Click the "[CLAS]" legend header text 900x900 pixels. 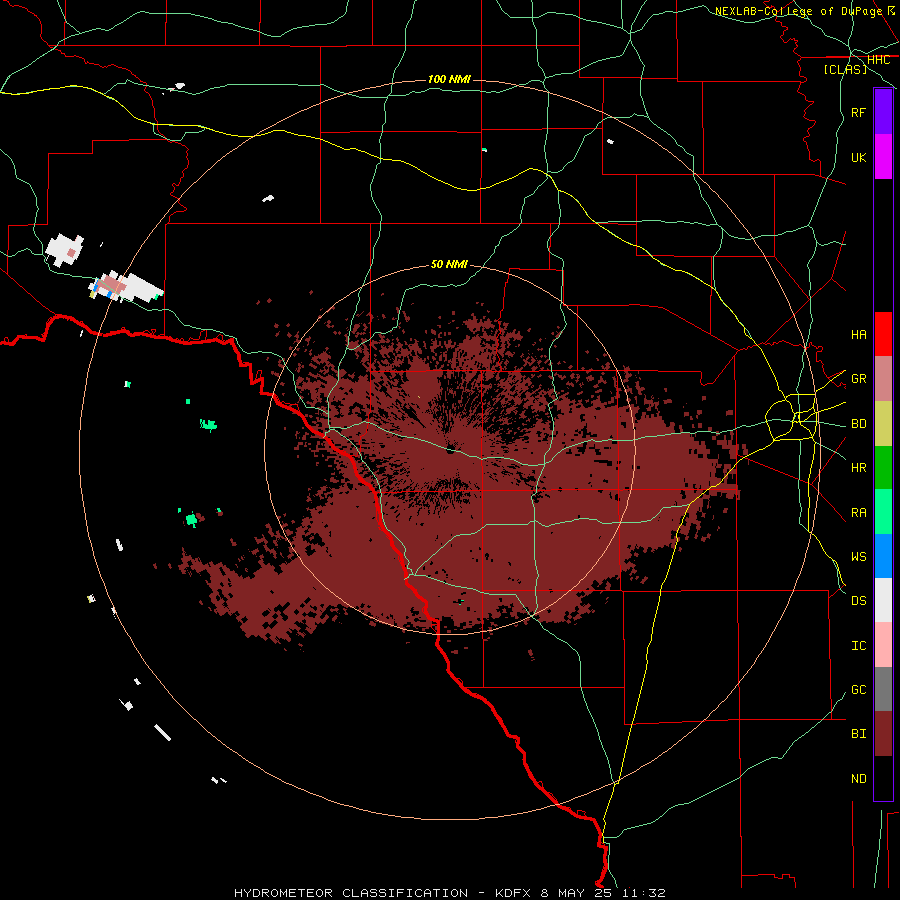(x=845, y=69)
